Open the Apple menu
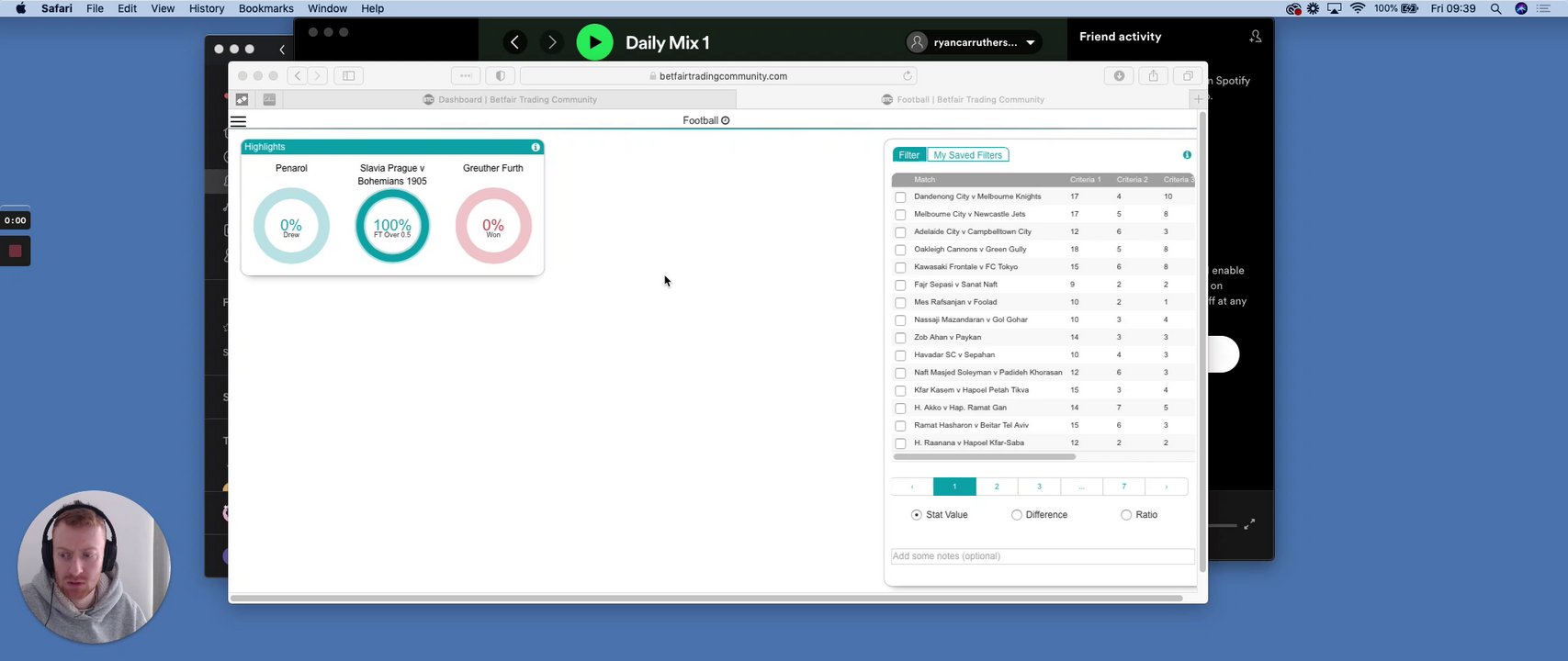1568x661 pixels. click(20, 8)
